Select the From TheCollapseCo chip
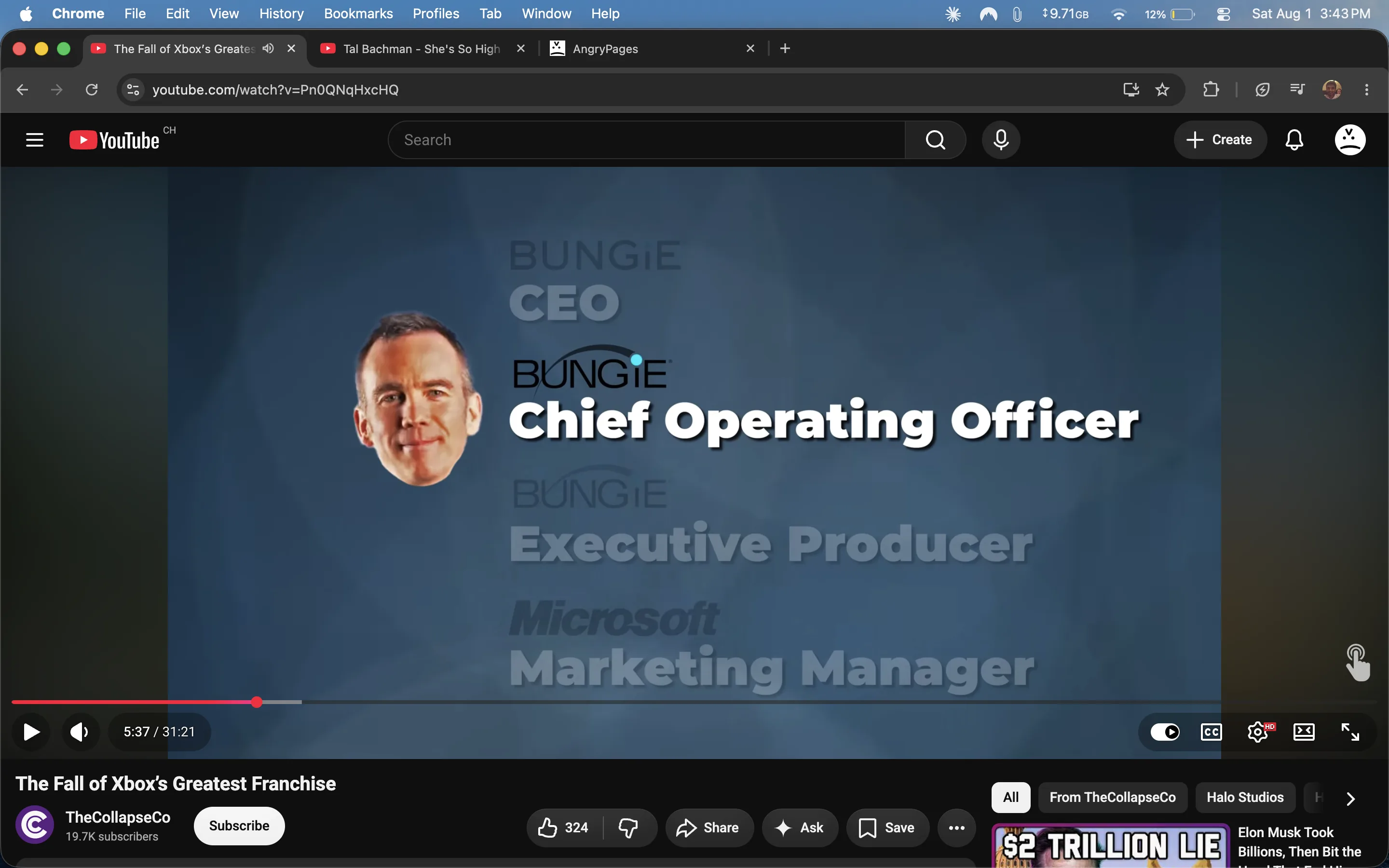This screenshot has height=868, width=1389. coord(1112,798)
